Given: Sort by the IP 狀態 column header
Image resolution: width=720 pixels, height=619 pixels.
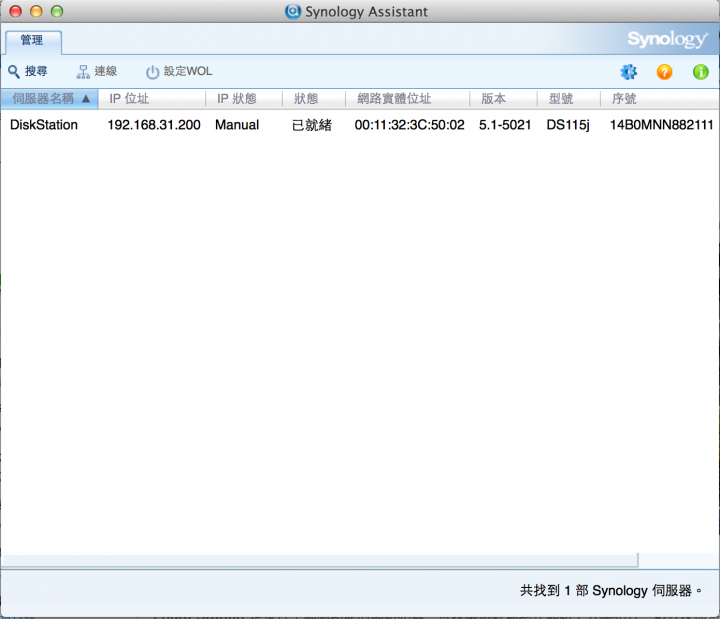Looking at the screenshot, I should (244, 99).
